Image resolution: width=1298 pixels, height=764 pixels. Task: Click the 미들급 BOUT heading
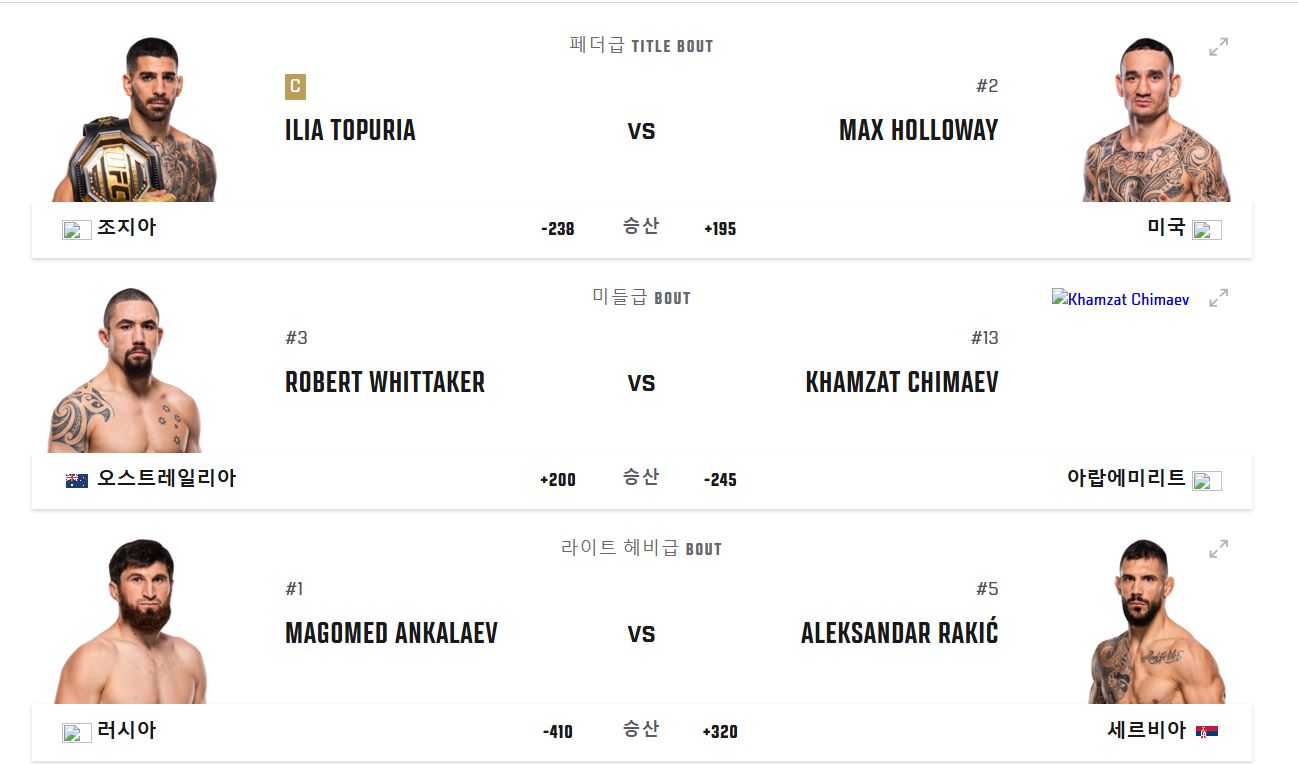pyautogui.click(x=641, y=297)
